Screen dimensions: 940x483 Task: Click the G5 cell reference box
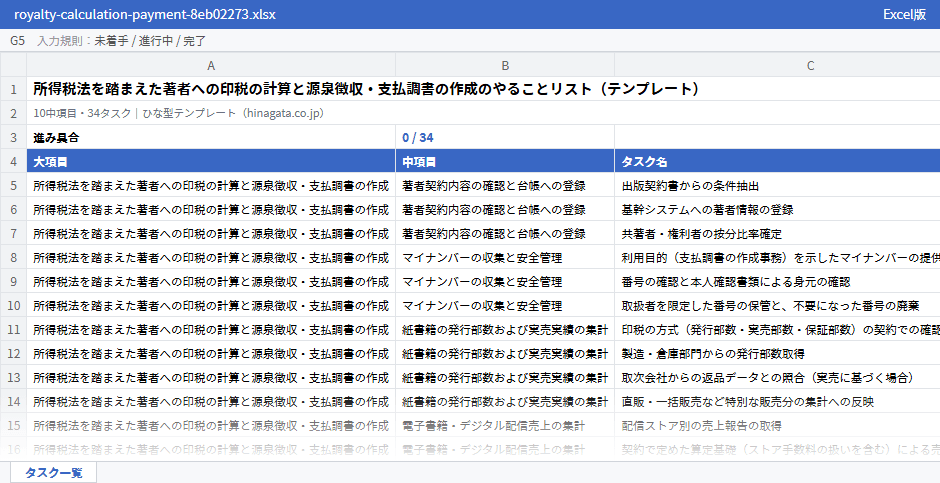click(17, 41)
